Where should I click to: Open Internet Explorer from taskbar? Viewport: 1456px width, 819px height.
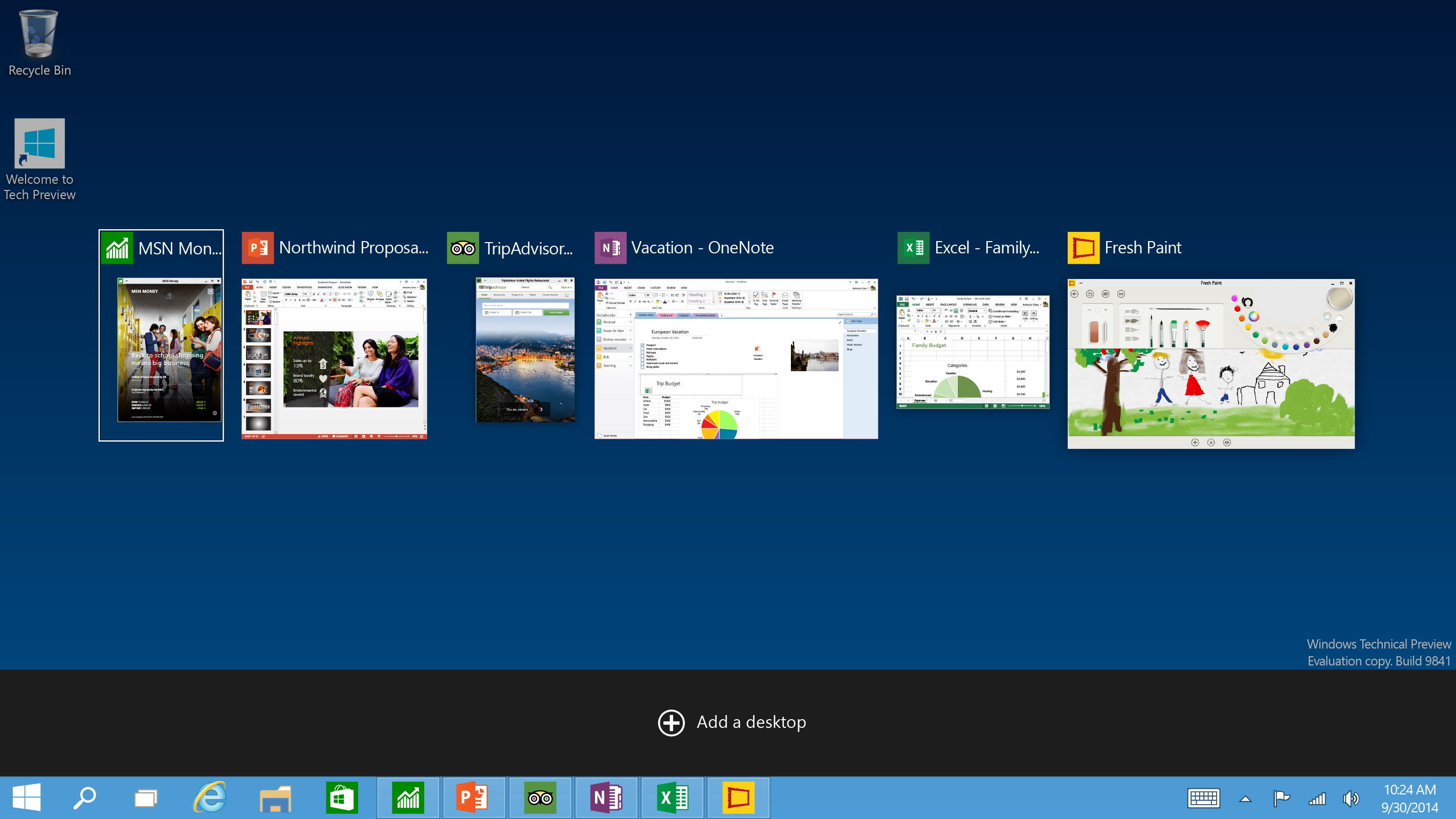211,797
